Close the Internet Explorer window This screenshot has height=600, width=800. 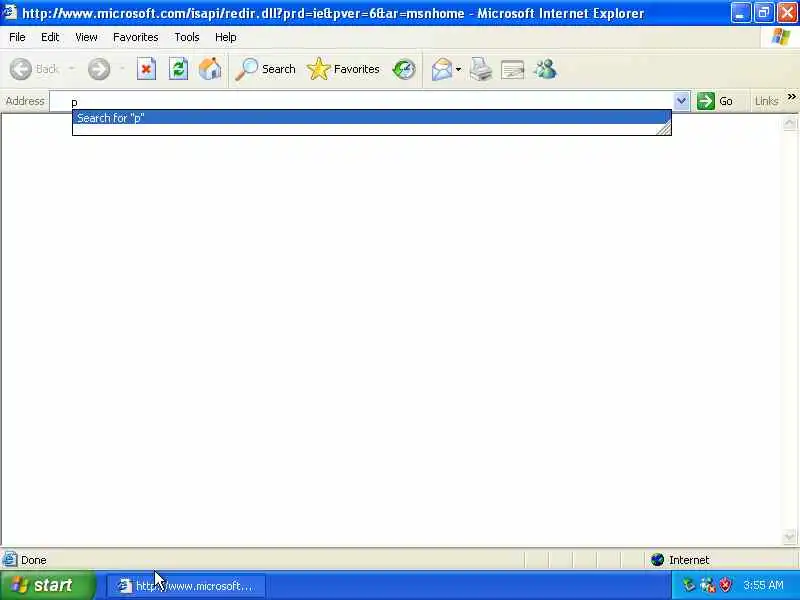tap(787, 13)
